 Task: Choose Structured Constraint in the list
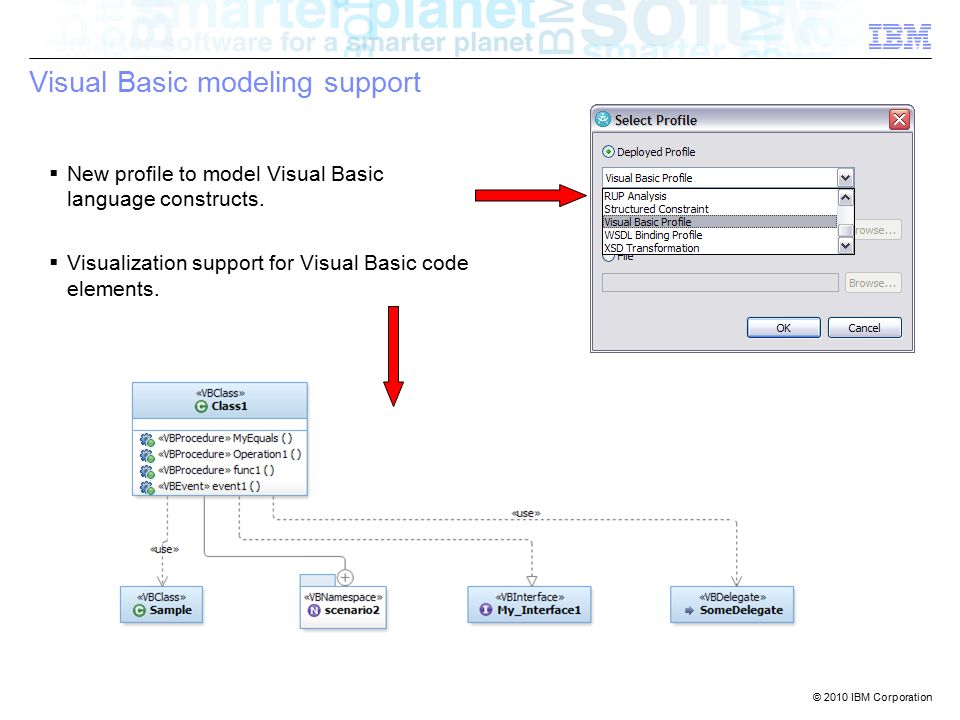click(x=656, y=209)
